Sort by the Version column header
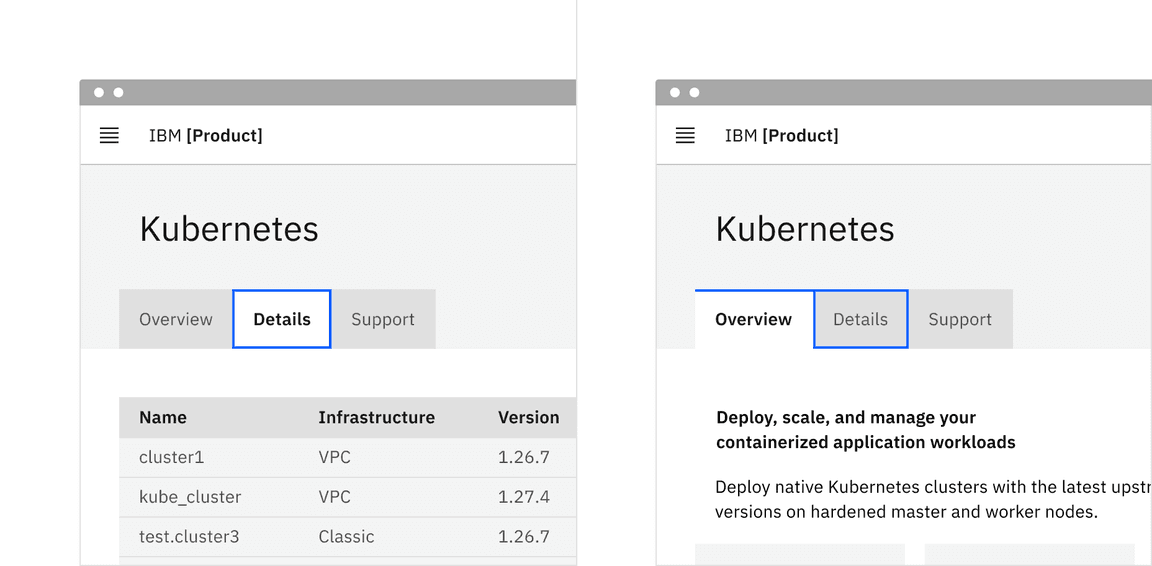 (x=528, y=418)
